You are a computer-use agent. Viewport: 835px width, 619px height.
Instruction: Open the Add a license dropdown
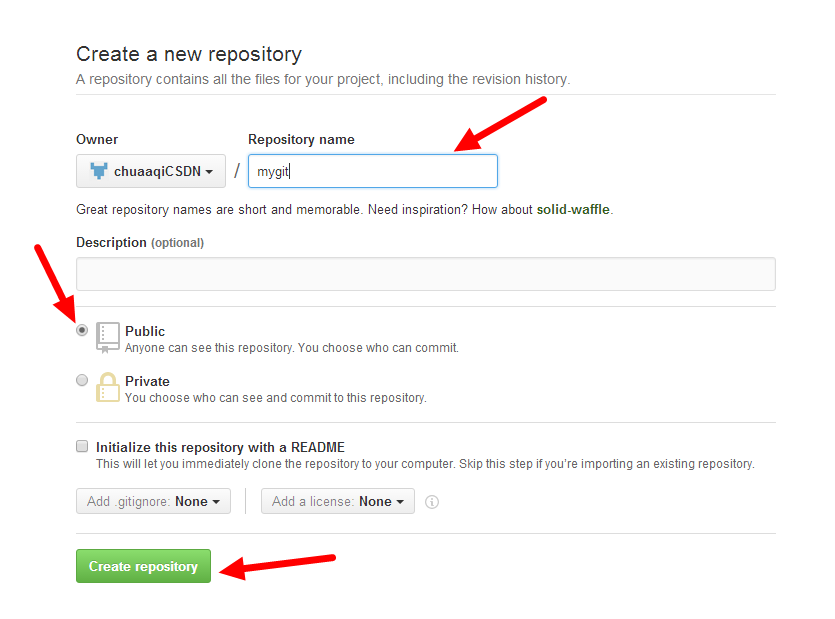337,501
